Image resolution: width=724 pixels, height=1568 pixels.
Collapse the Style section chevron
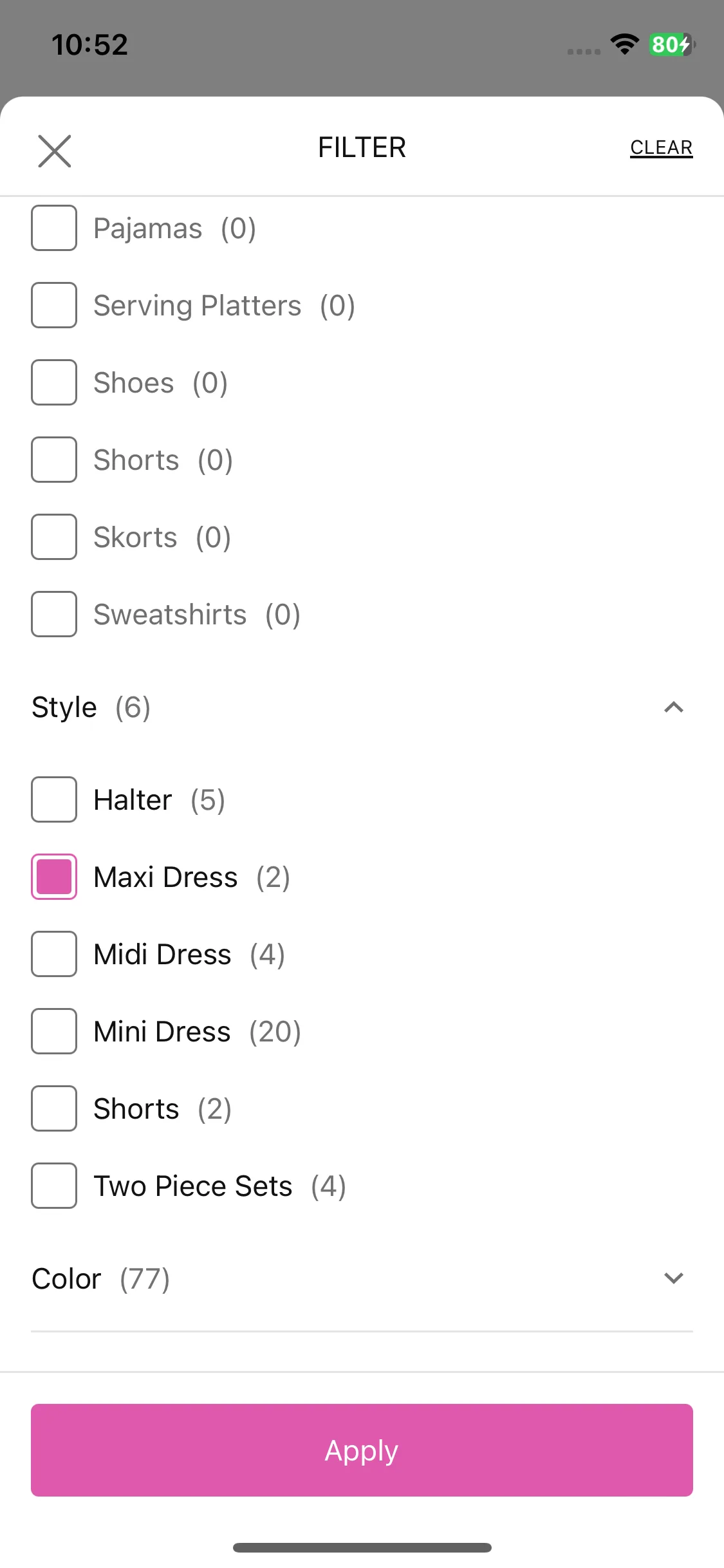pos(673,707)
